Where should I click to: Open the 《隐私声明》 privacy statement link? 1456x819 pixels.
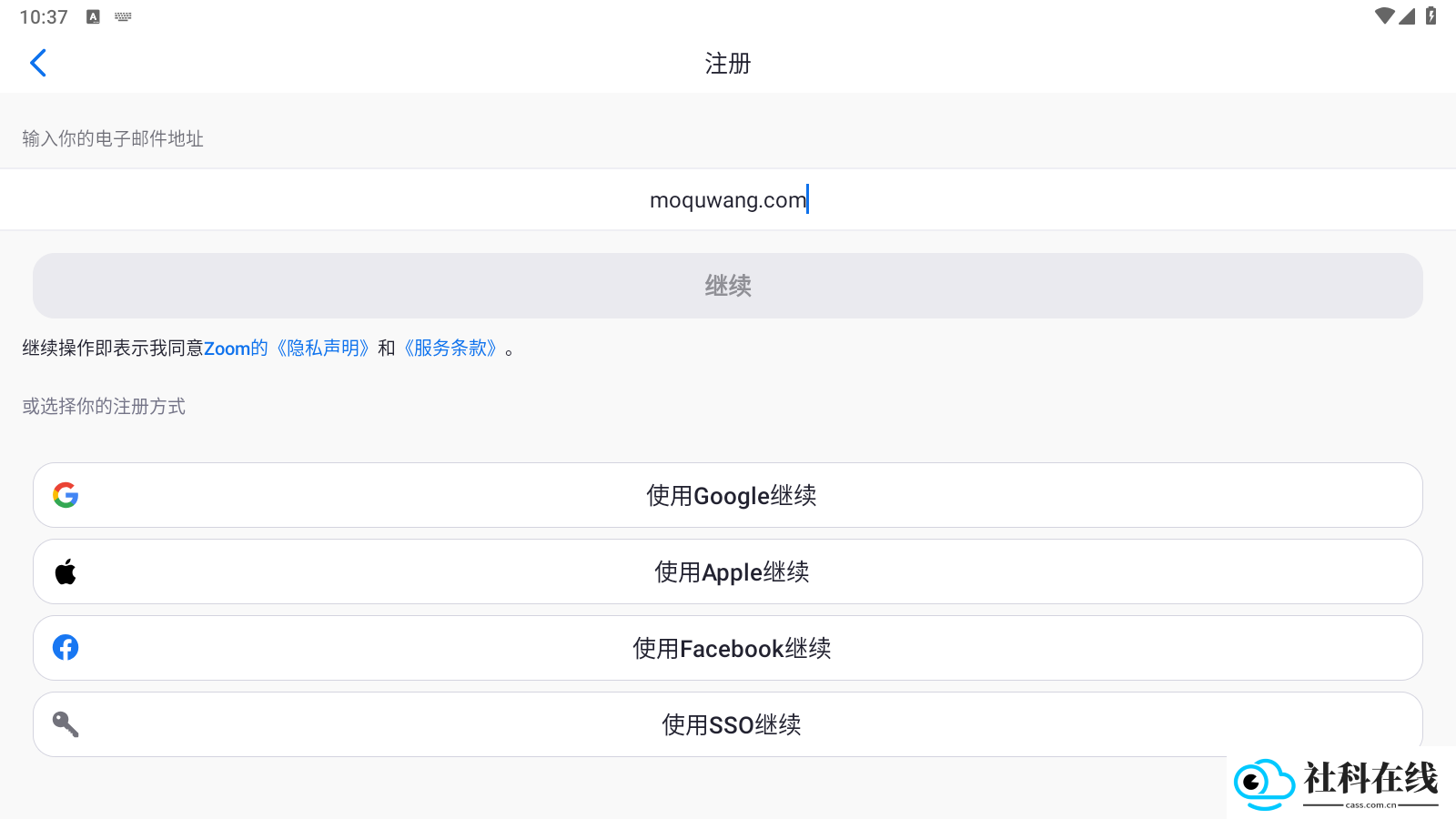click(323, 349)
